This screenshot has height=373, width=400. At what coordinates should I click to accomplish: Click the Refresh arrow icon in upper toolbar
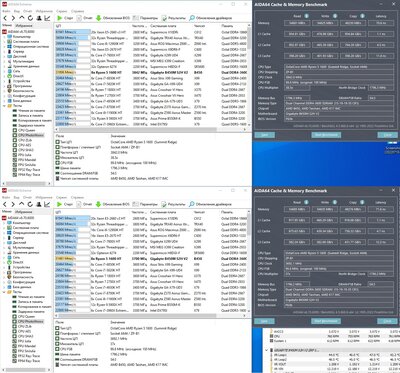tap(31, 18)
